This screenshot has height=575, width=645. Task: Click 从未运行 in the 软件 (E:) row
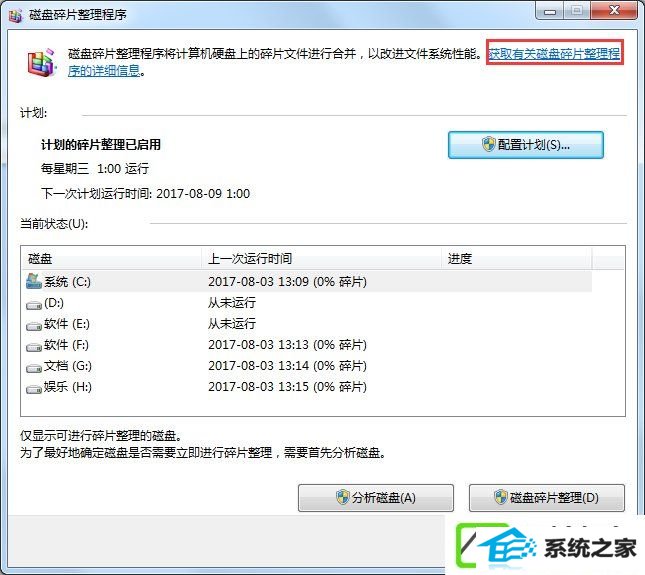click(x=232, y=324)
